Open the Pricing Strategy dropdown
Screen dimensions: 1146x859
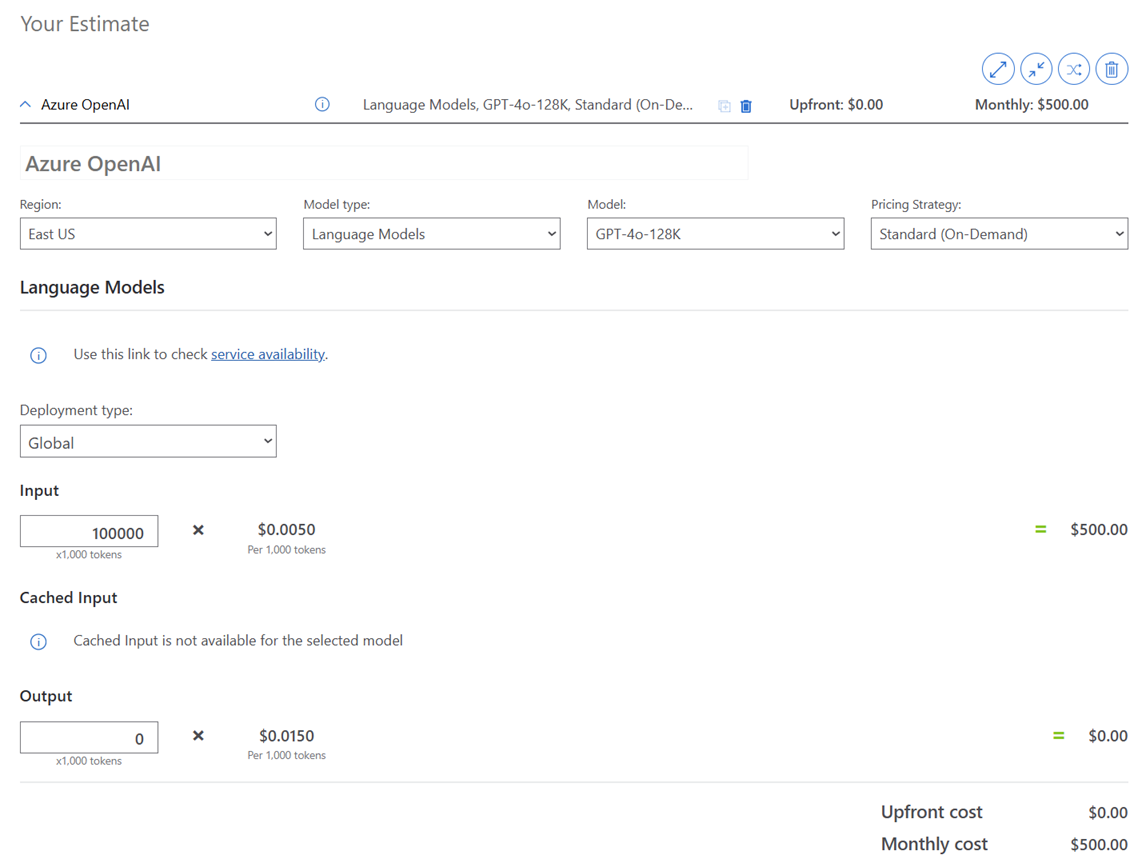(999, 234)
